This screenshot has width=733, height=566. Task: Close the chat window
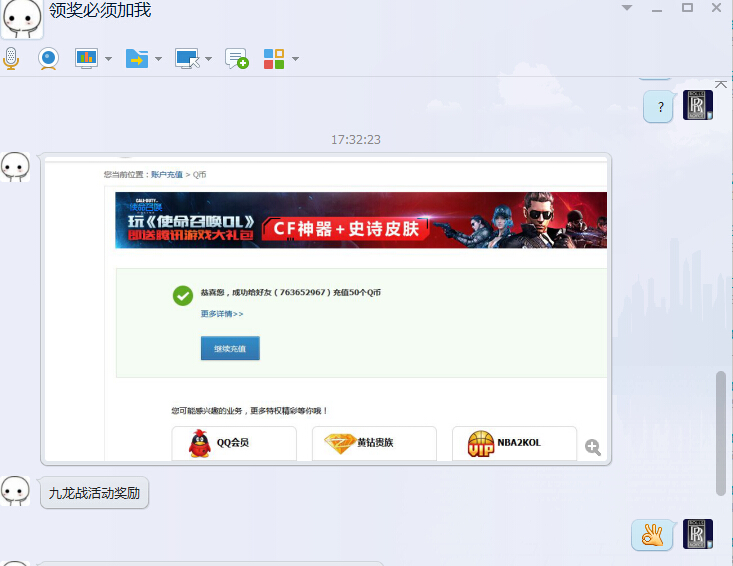[x=716, y=7]
